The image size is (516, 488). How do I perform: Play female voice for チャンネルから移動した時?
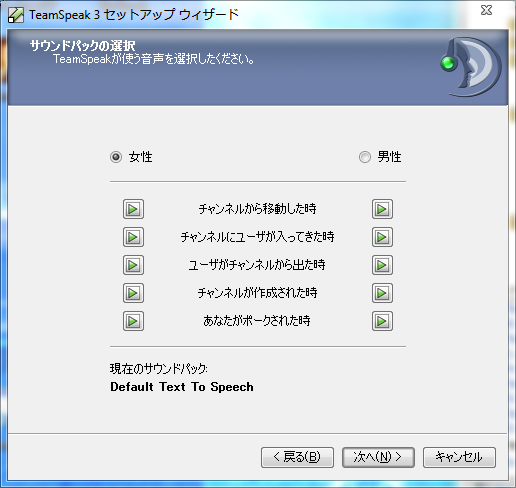(x=133, y=209)
